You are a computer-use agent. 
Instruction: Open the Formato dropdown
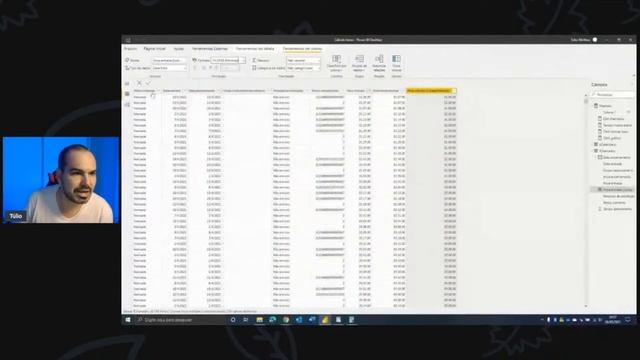coord(228,60)
